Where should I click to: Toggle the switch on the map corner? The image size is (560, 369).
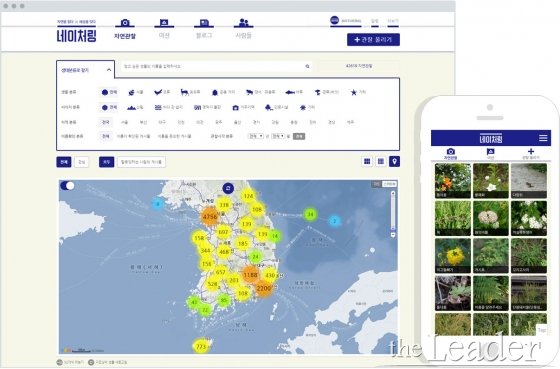(x=67, y=186)
